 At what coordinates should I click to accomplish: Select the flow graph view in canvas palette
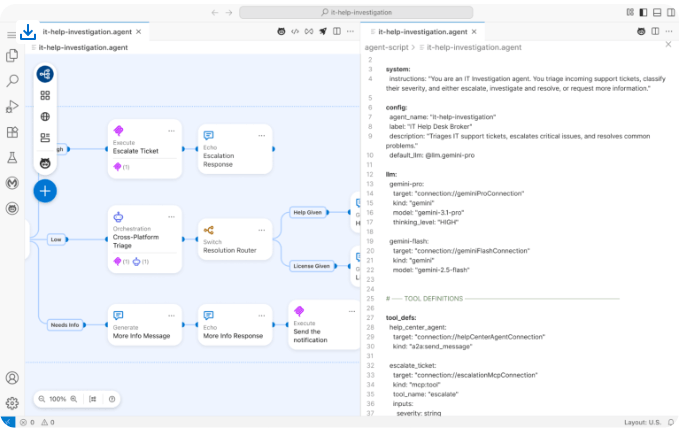pyautogui.click(x=45, y=74)
